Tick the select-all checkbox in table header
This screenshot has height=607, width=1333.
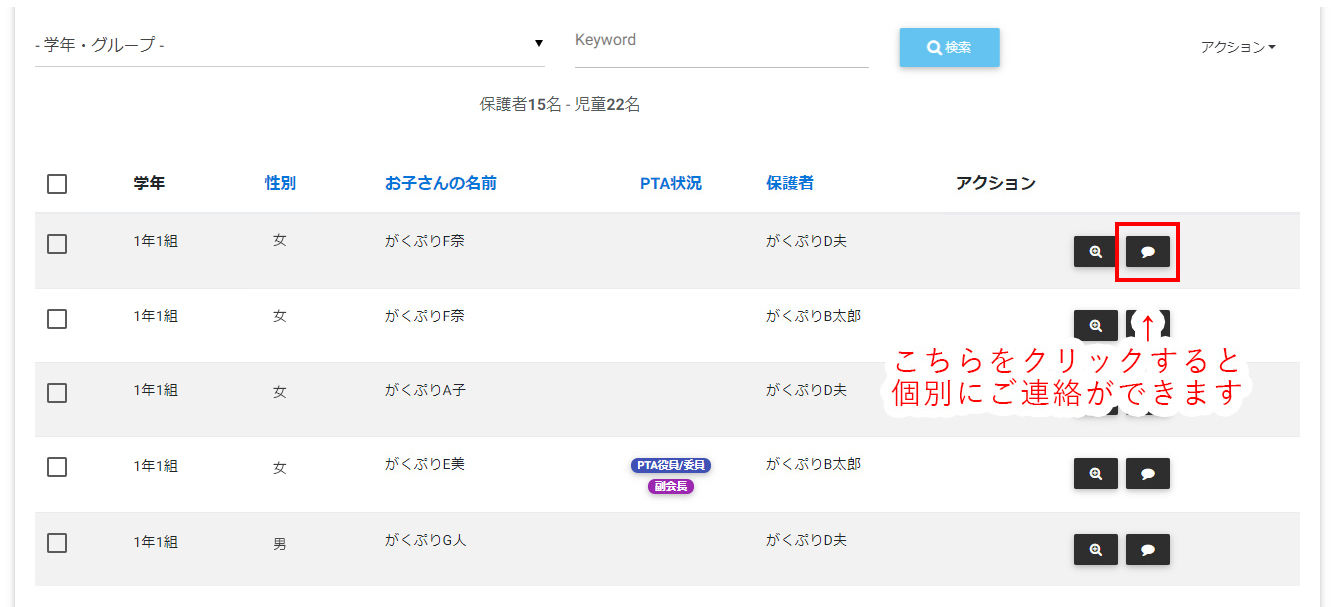57,184
